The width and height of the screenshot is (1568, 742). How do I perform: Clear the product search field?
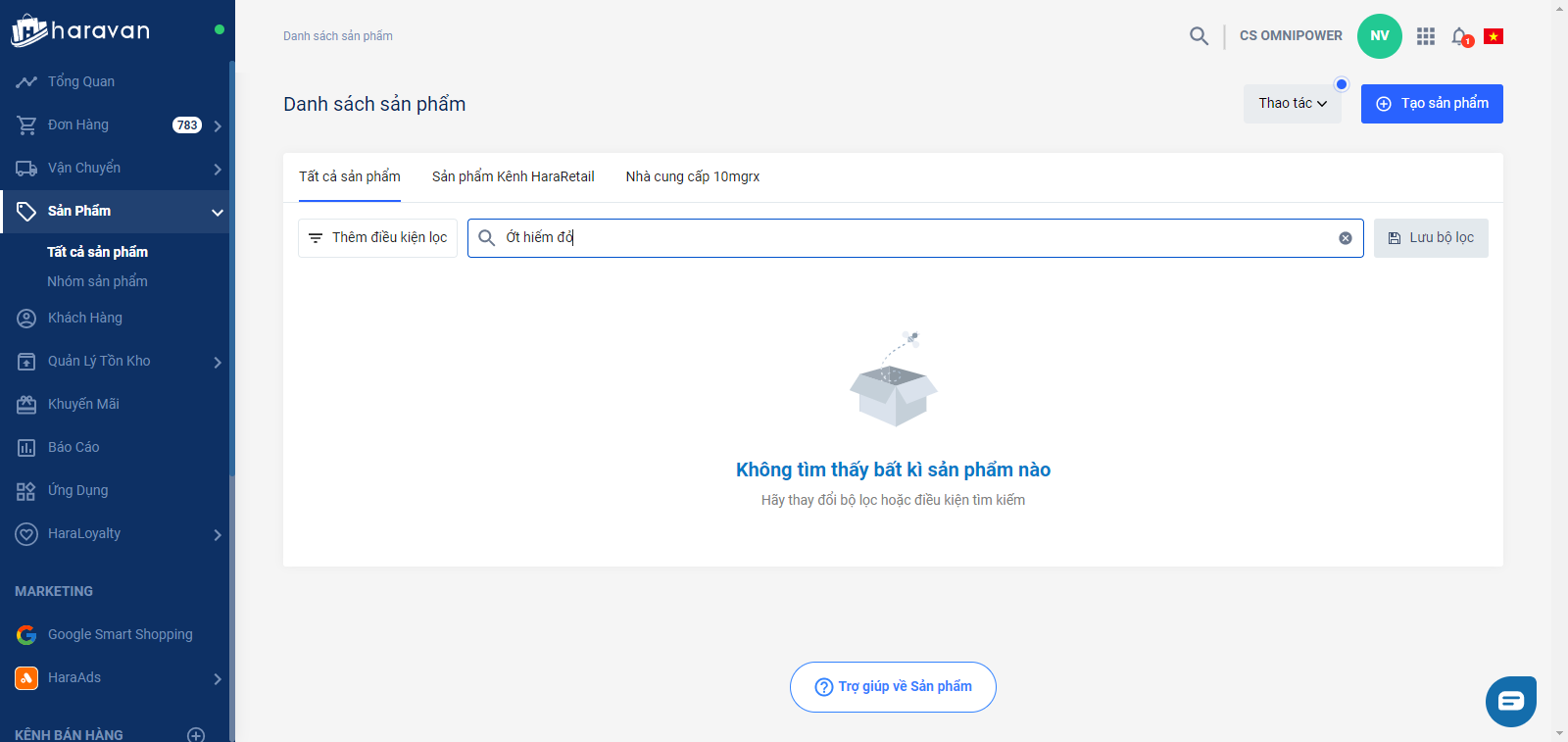click(1346, 238)
